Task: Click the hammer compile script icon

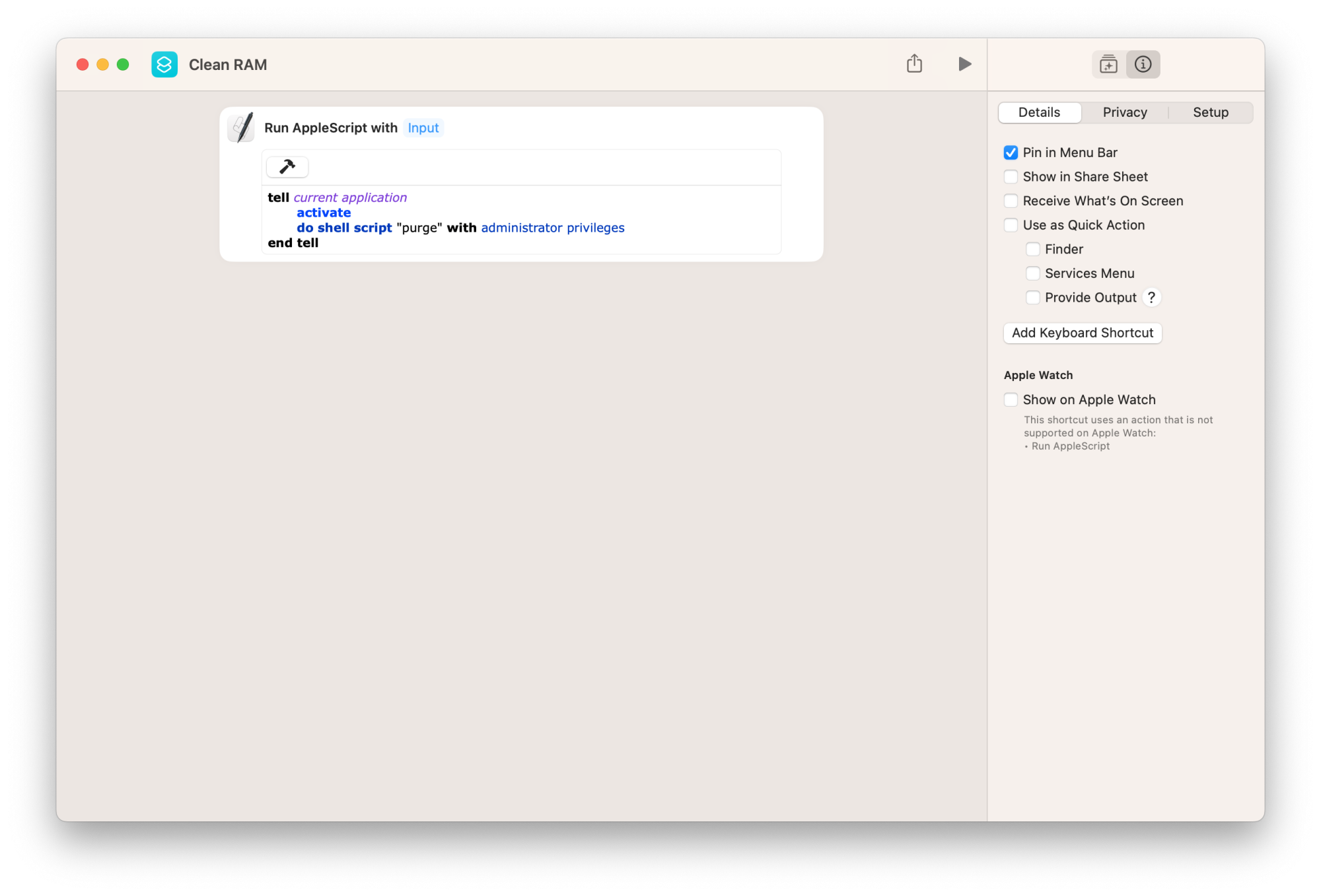Action: [287, 167]
